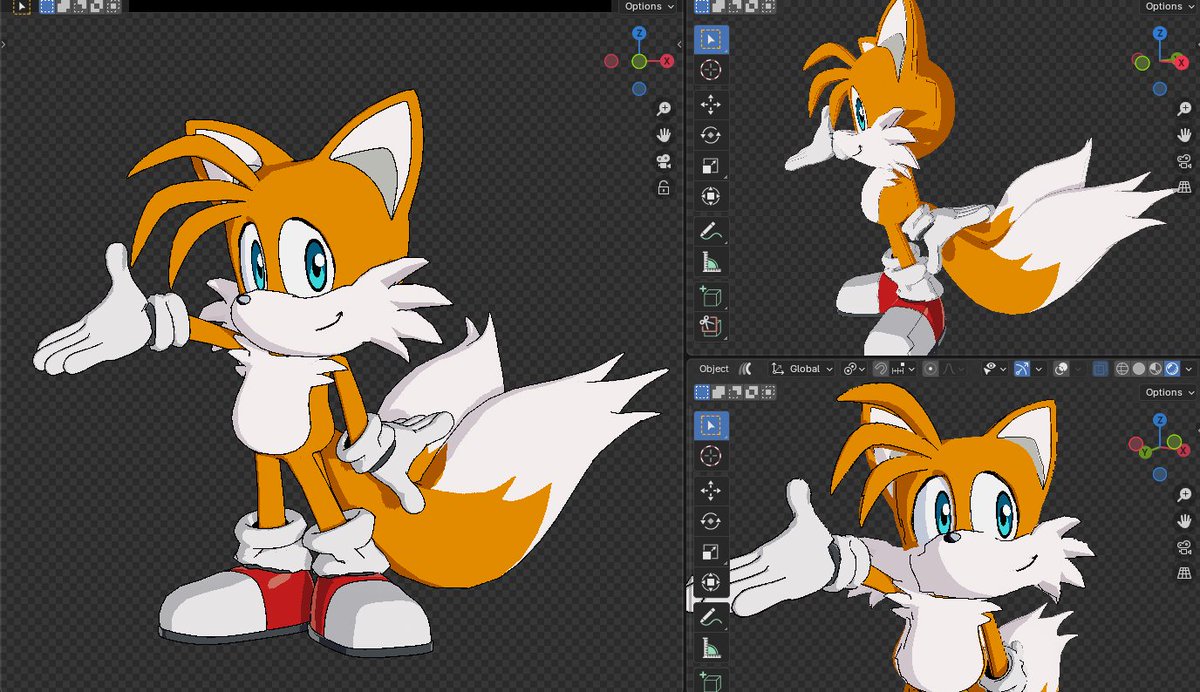Toggle camera view in the top-right viewport

click(x=1184, y=162)
